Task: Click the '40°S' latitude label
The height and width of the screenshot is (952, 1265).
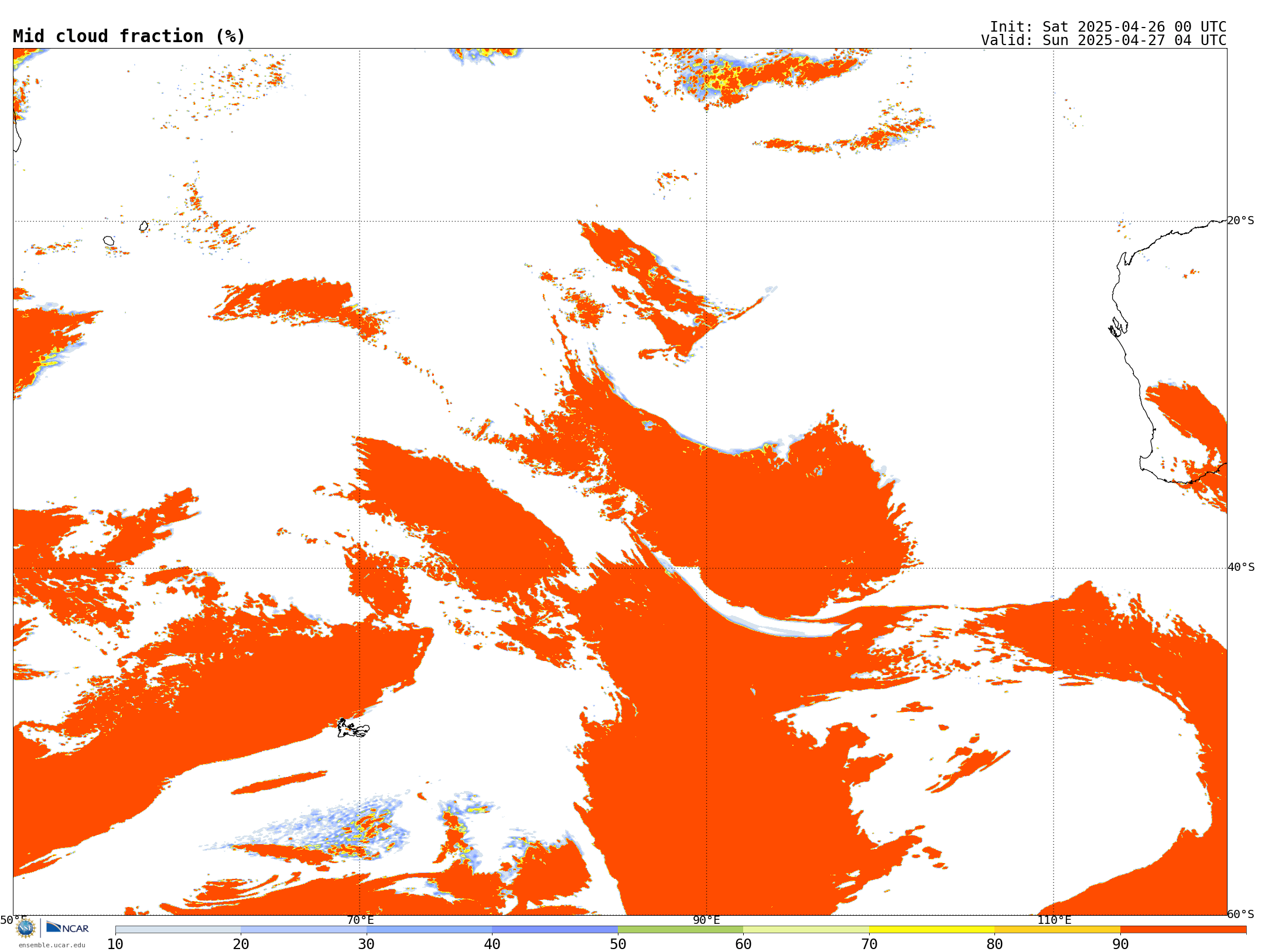Action: 1241,567
